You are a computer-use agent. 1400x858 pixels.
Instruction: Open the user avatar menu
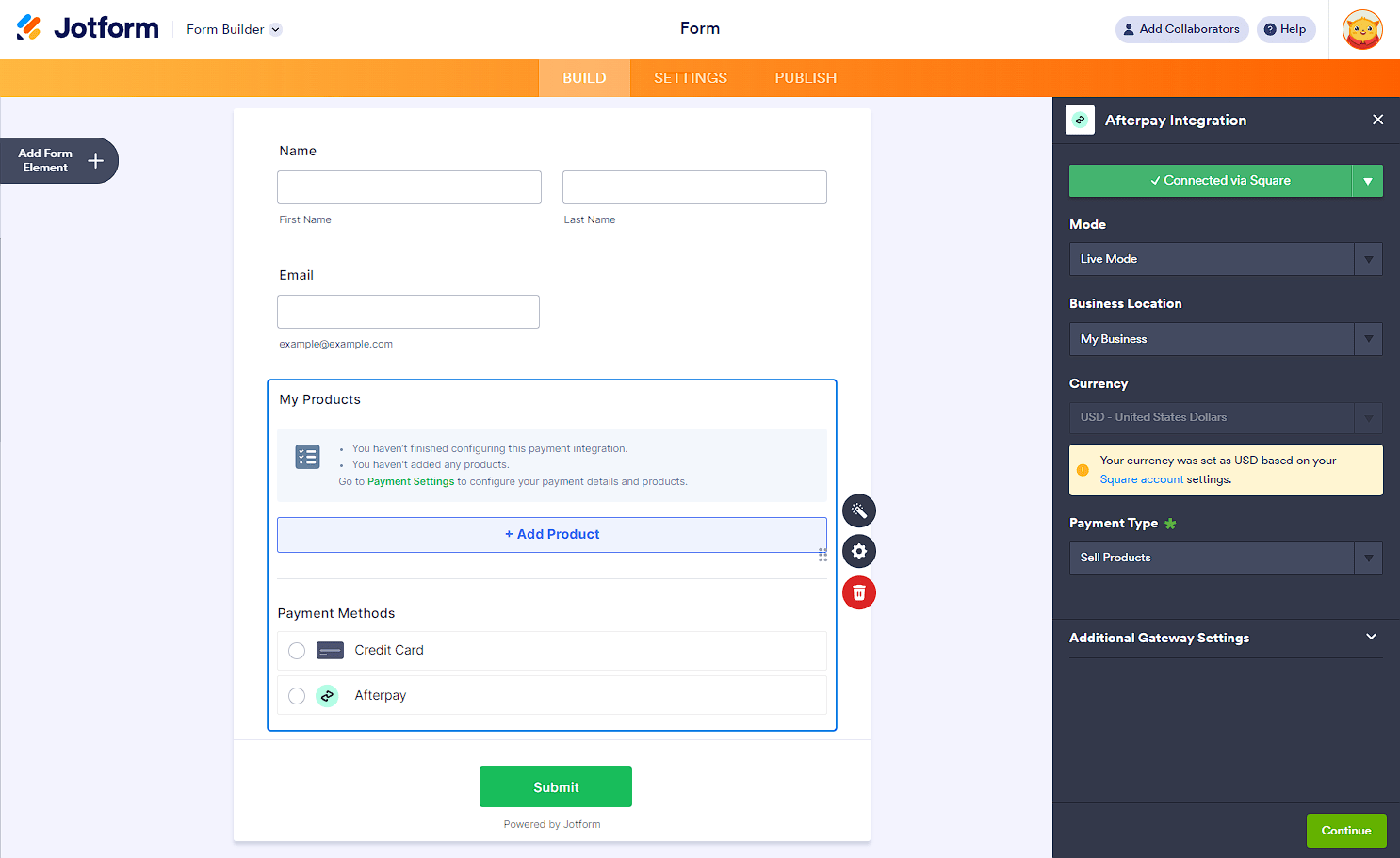(x=1362, y=30)
